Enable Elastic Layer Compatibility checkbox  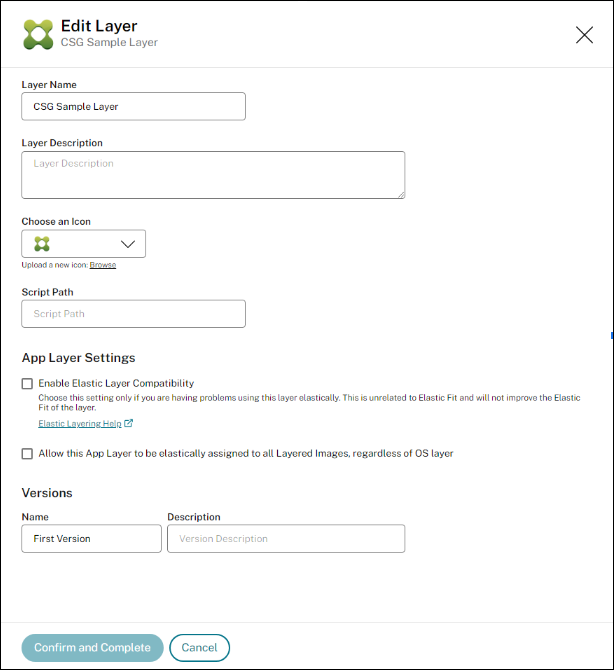pyautogui.click(x=27, y=383)
